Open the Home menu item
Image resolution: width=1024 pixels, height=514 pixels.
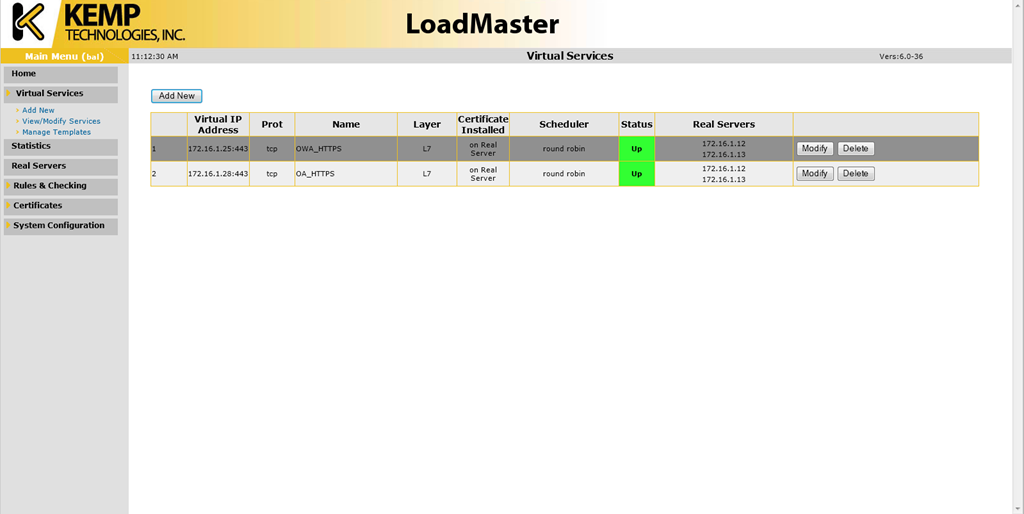[60, 74]
